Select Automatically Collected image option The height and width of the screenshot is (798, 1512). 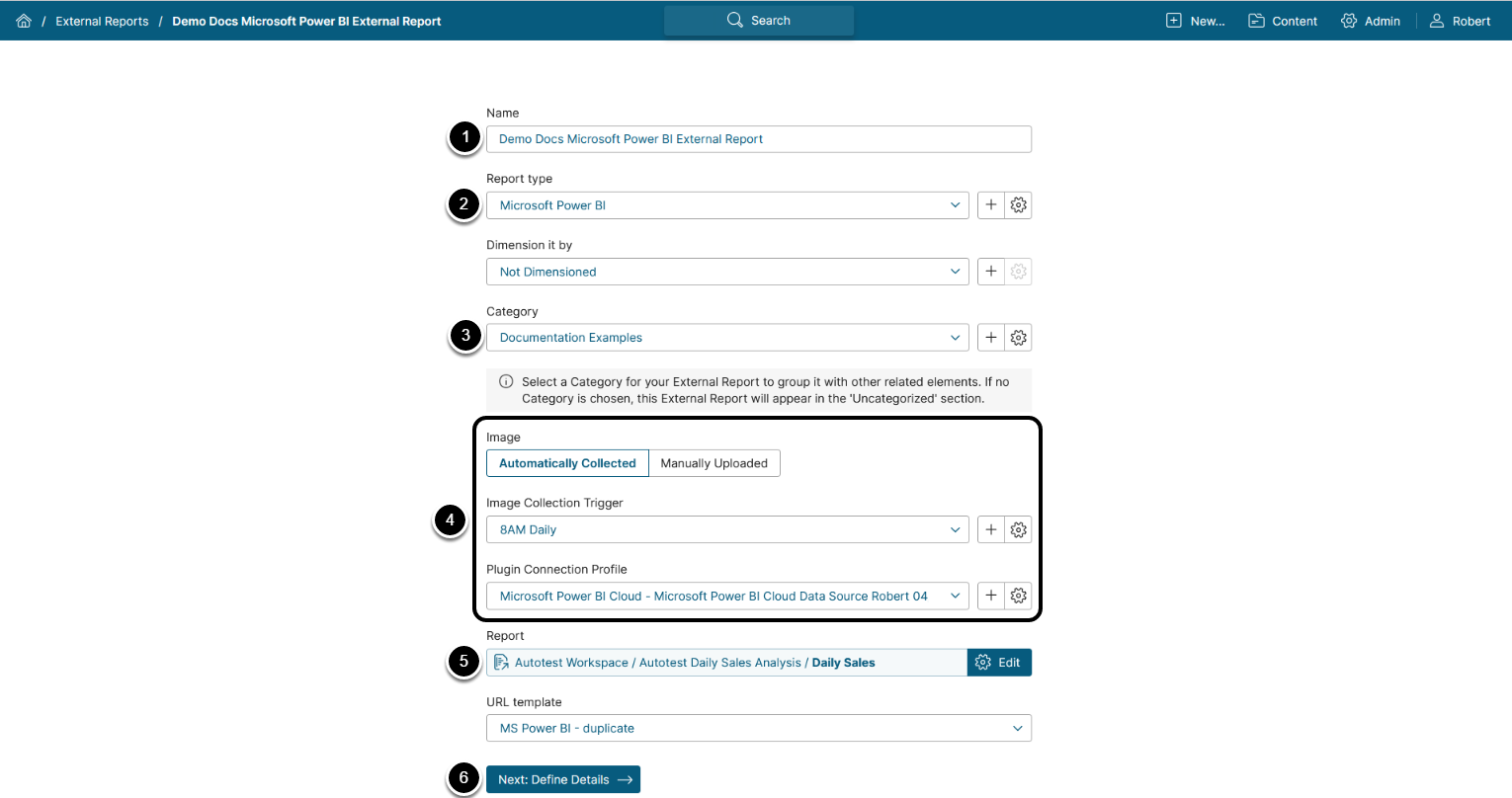[x=567, y=463]
